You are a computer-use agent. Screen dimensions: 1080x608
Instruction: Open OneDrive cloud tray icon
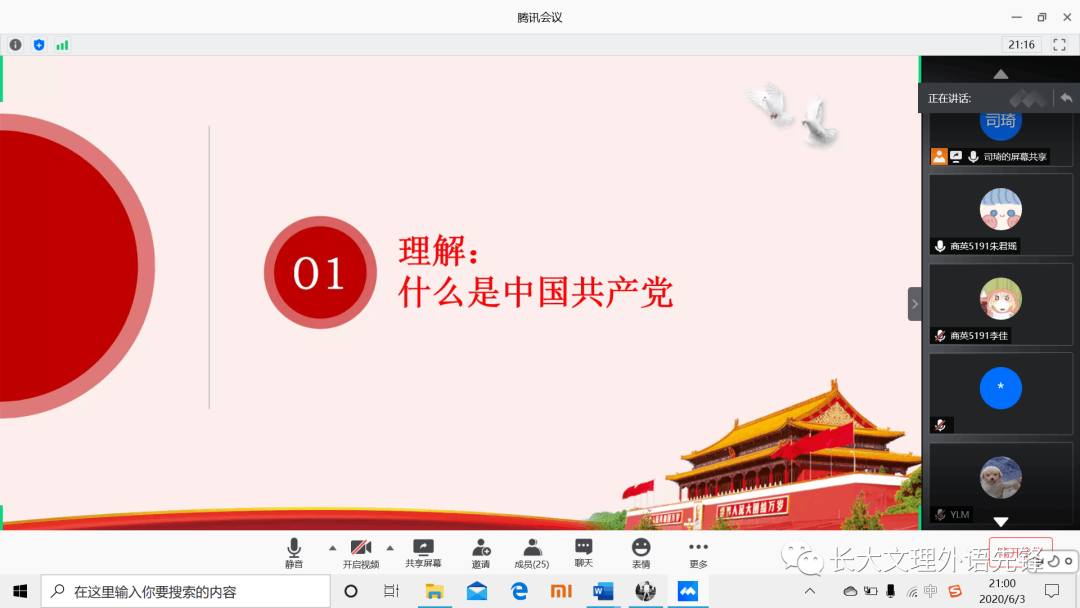(851, 591)
